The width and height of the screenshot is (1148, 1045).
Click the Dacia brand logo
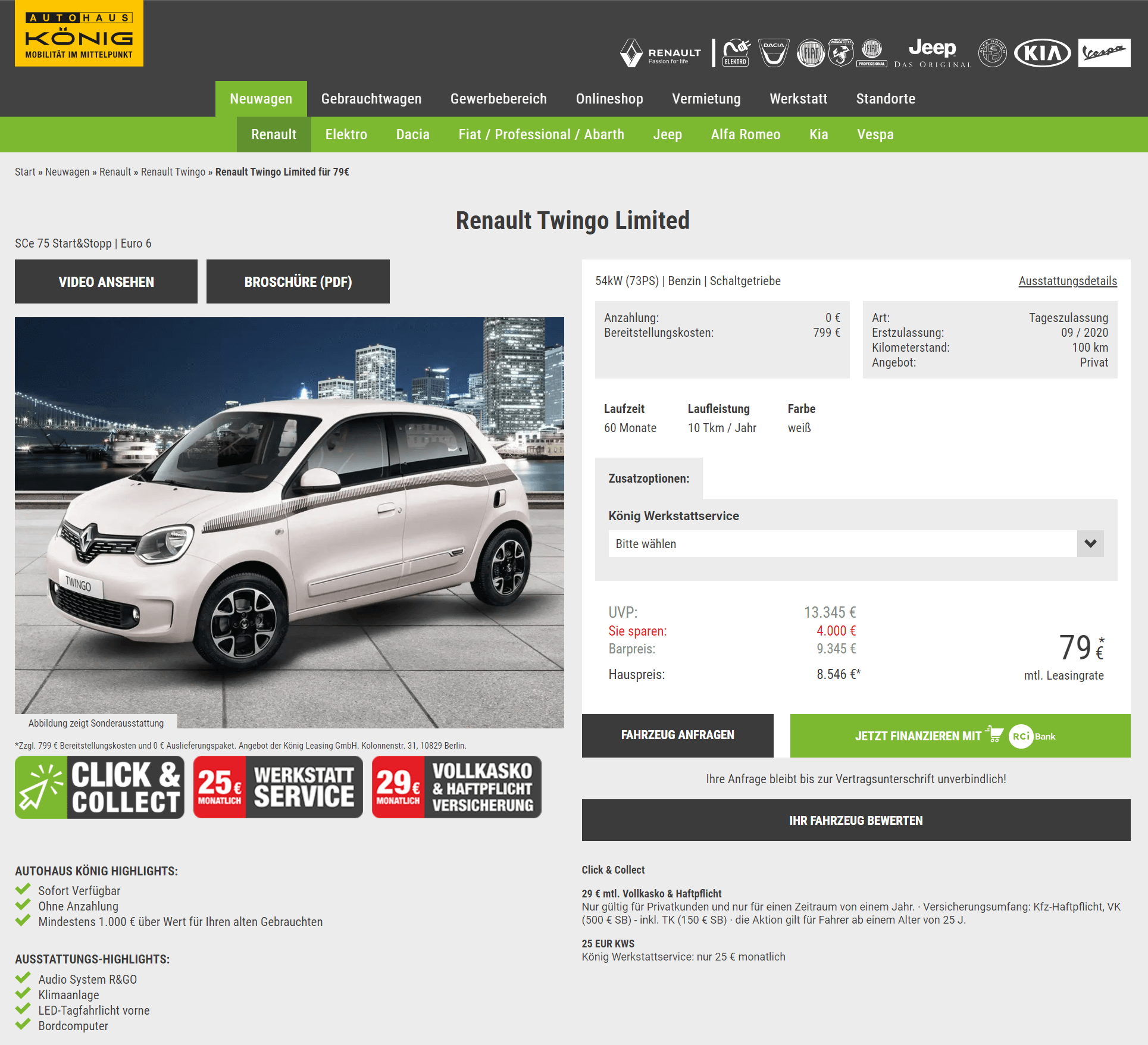click(x=774, y=53)
